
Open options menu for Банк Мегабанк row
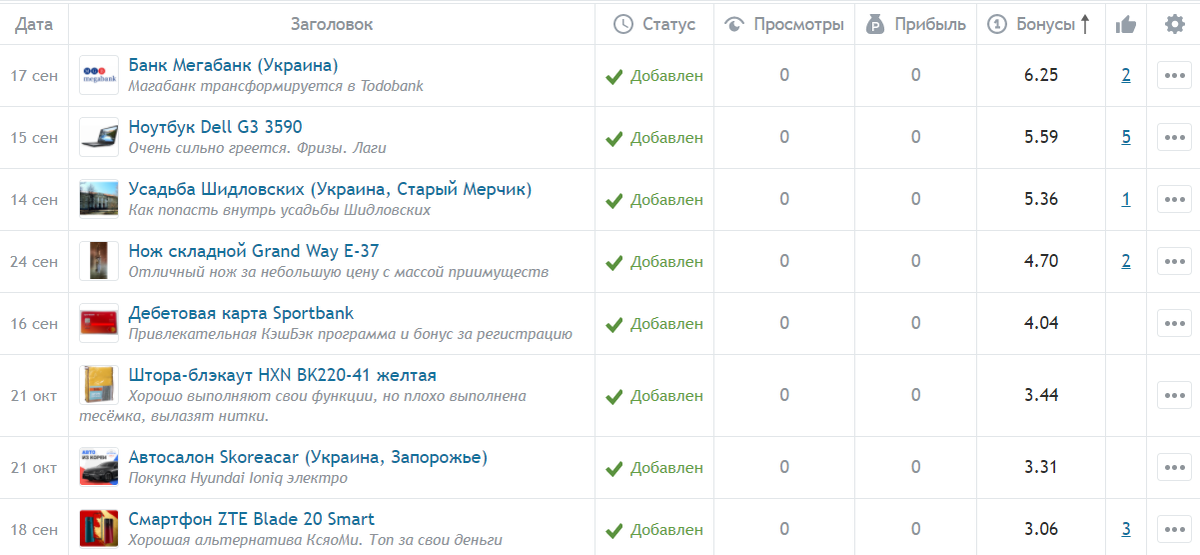1174,76
